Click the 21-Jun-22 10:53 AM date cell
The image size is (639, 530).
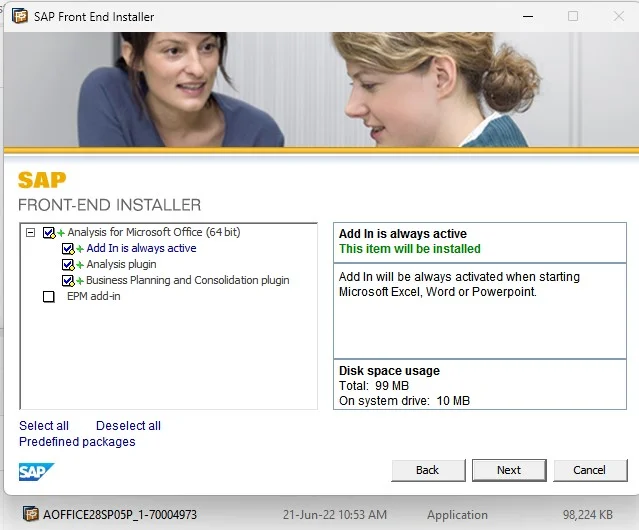(335, 515)
